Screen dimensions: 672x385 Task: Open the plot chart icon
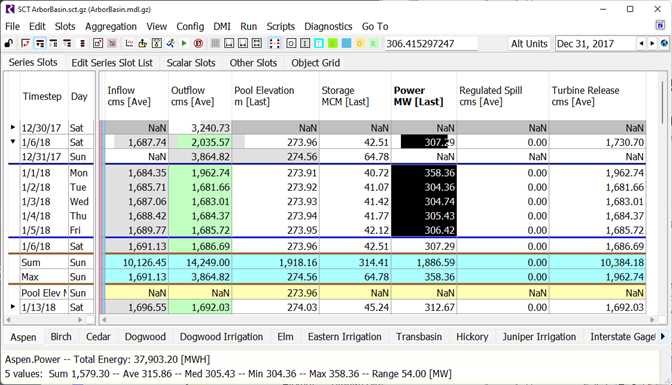click(129, 43)
